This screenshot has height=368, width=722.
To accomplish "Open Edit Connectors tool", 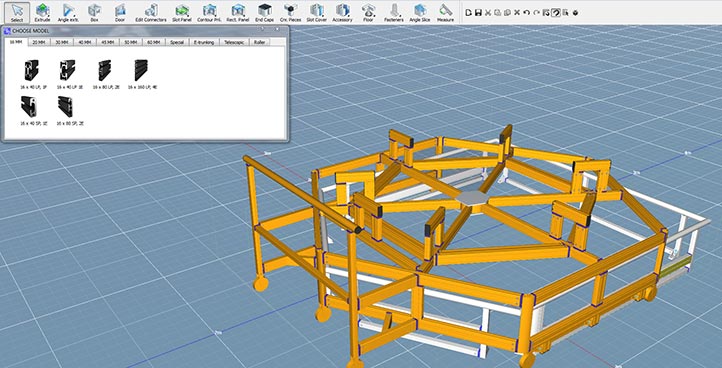I will tap(151, 12).
